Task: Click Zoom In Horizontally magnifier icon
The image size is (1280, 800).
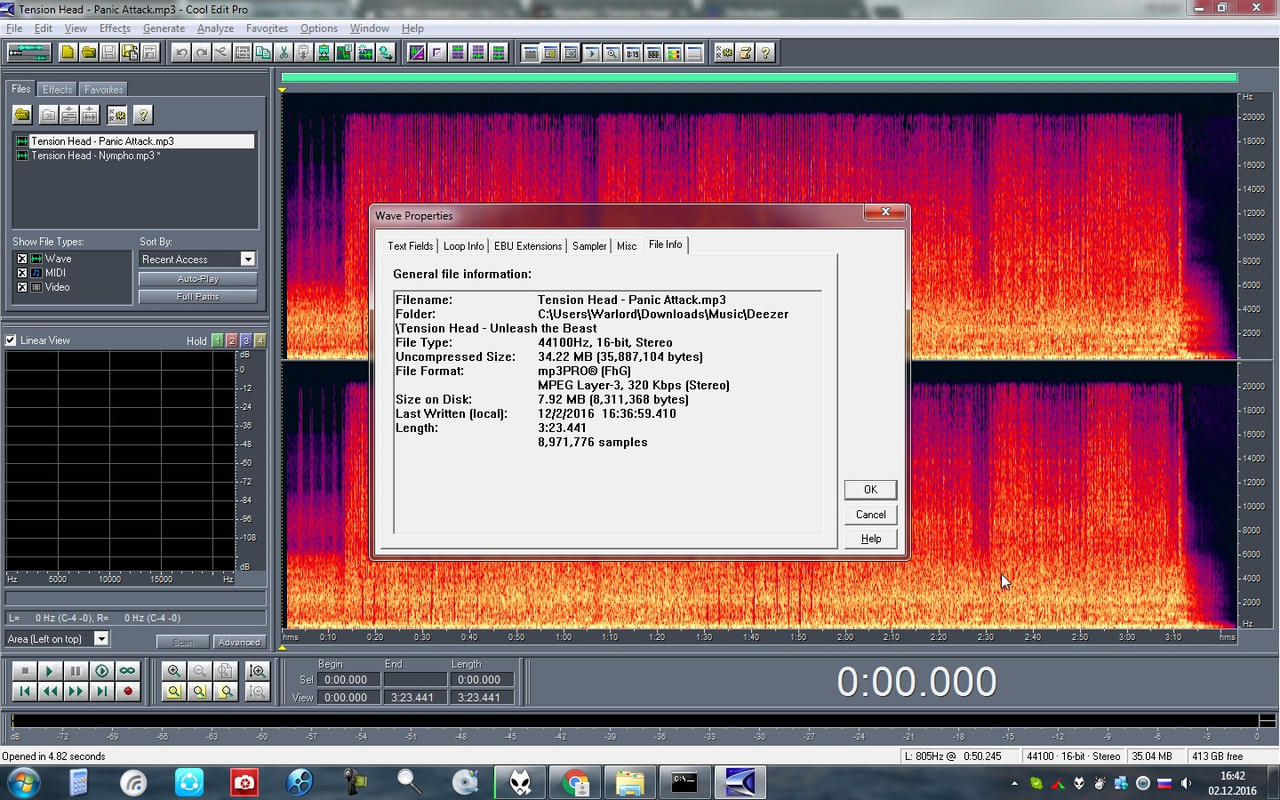Action: pyautogui.click(x=174, y=671)
